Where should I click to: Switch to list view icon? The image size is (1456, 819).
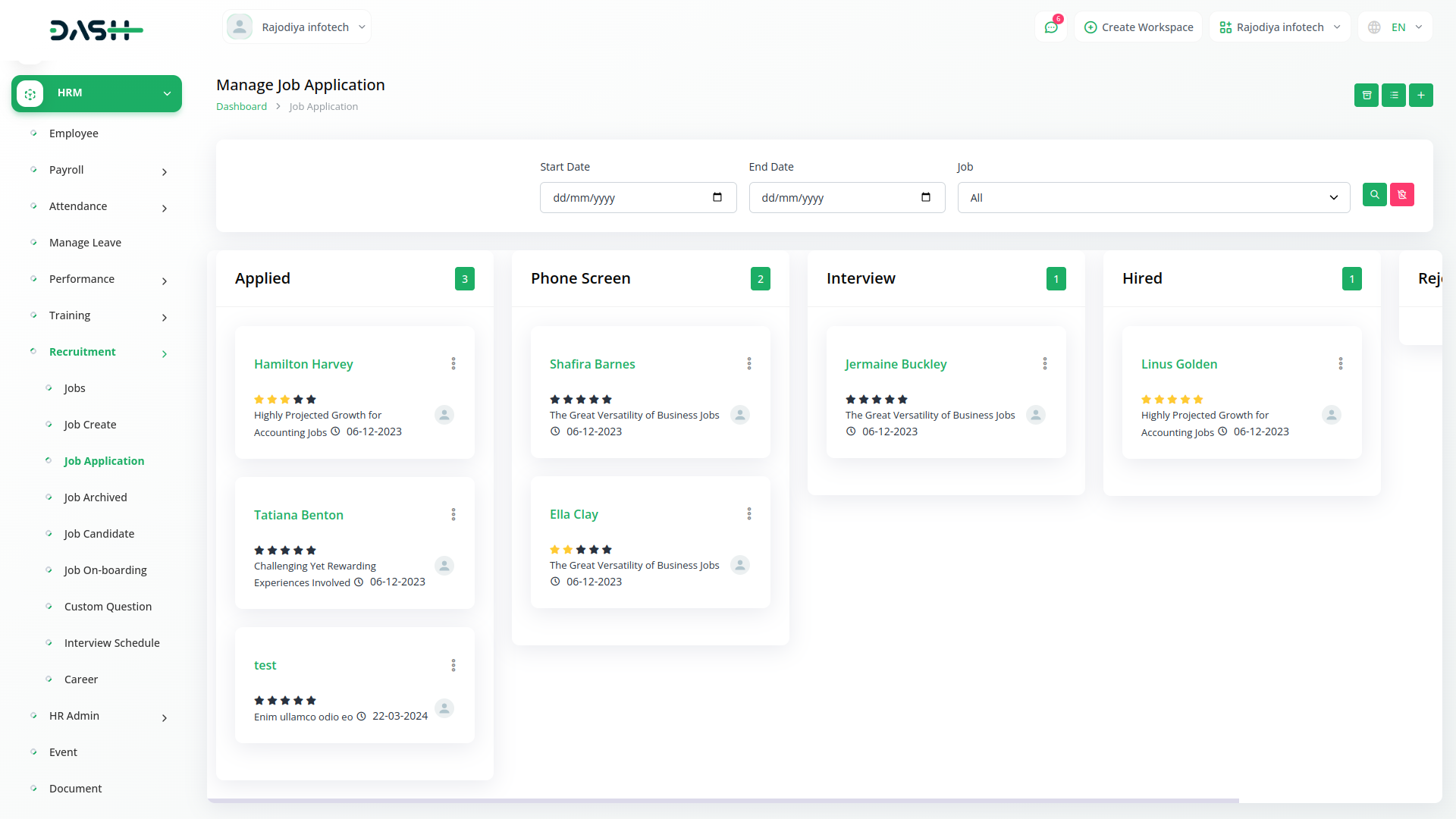pos(1393,96)
